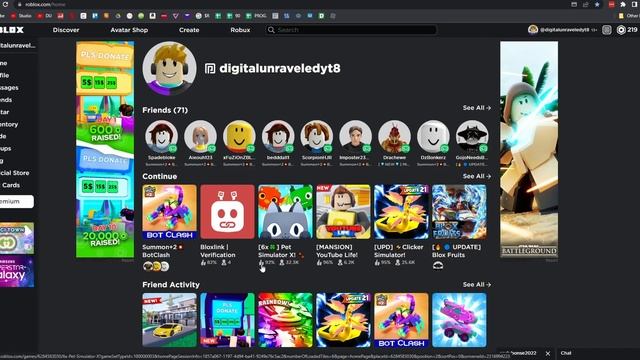Open friend ScorpionHJB's avatar
This screenshot has width=640, height=360.
317,136
